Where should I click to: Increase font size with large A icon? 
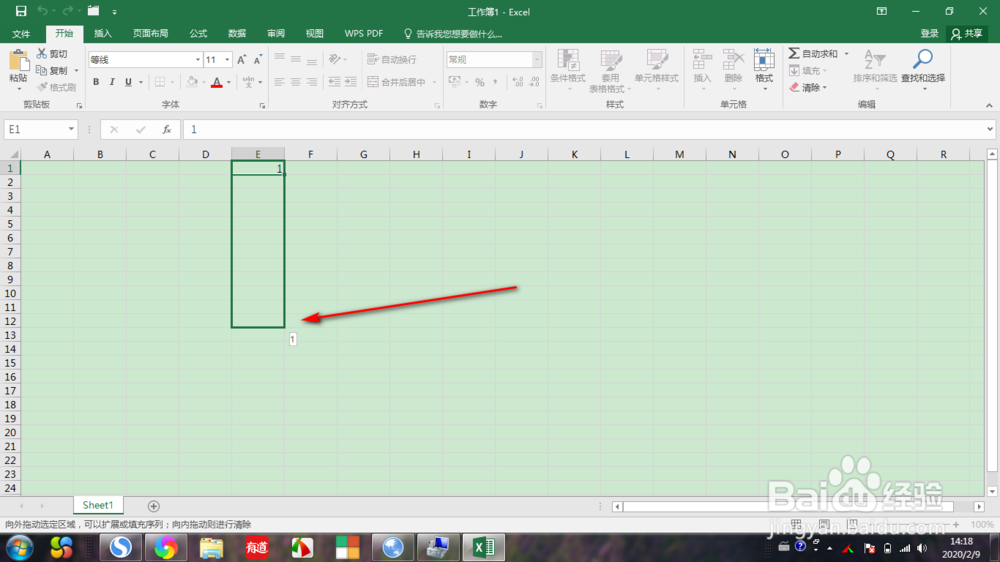(241, 59)
